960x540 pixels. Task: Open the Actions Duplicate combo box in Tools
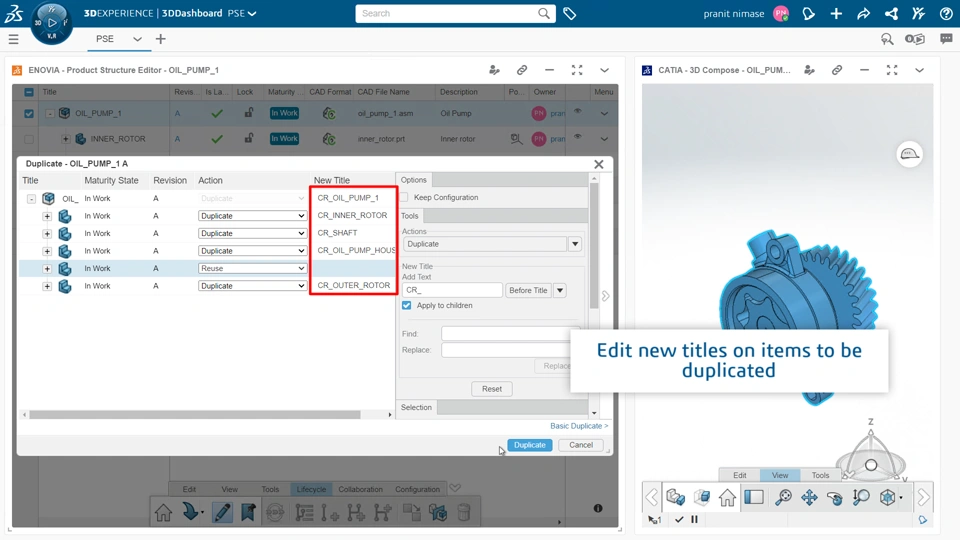click(x=492, y=244)
